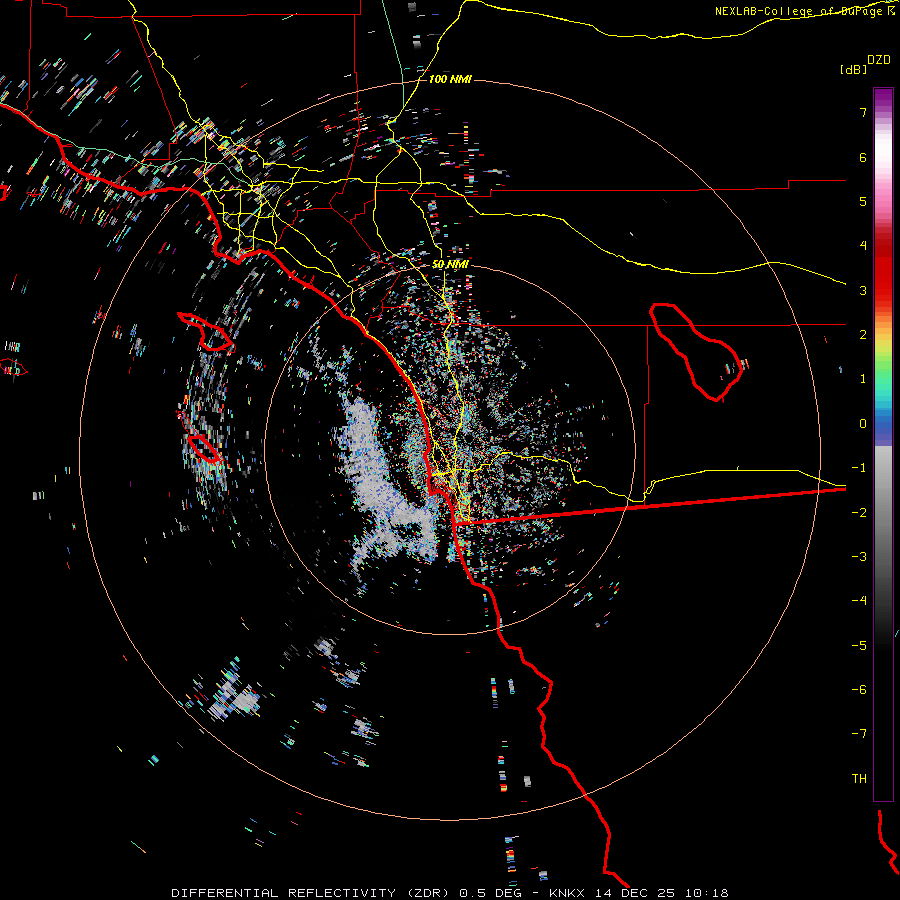The height and width of the screenshot is (900, 900).
Task: Click the 3 value on color scale
Action: point(863,290)
